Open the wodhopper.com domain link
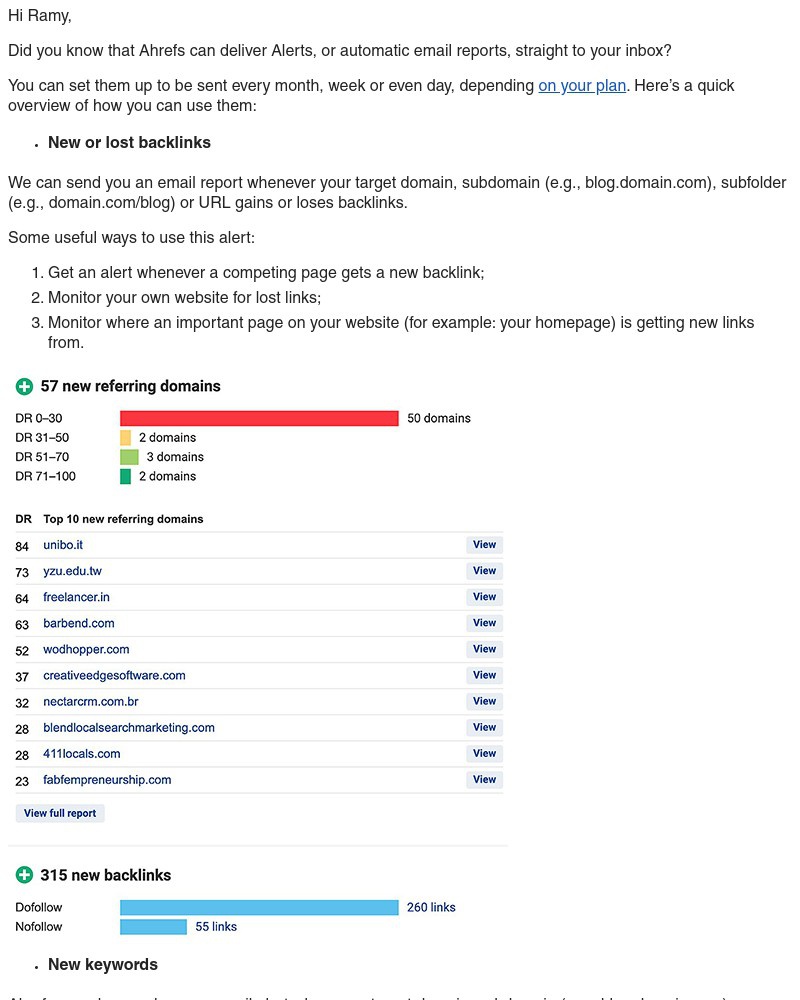The width and height of the screenshot is (800, 1000). [86, 649]
